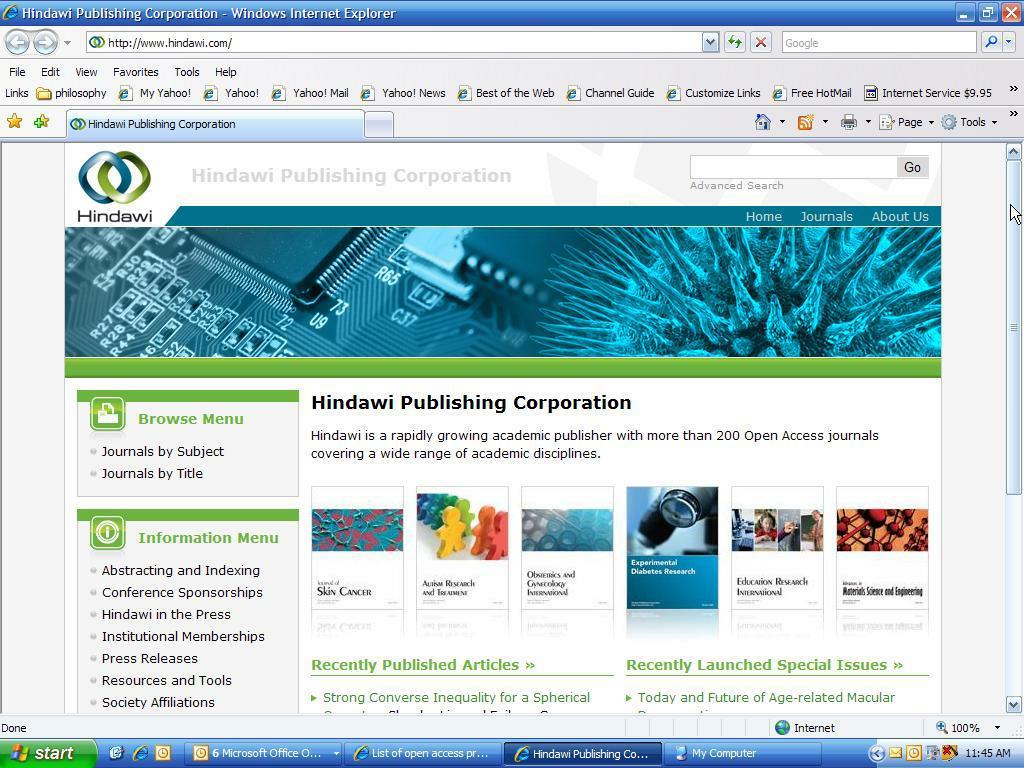Click Internet Explorer quick launch icon

[x=140, y=754]
